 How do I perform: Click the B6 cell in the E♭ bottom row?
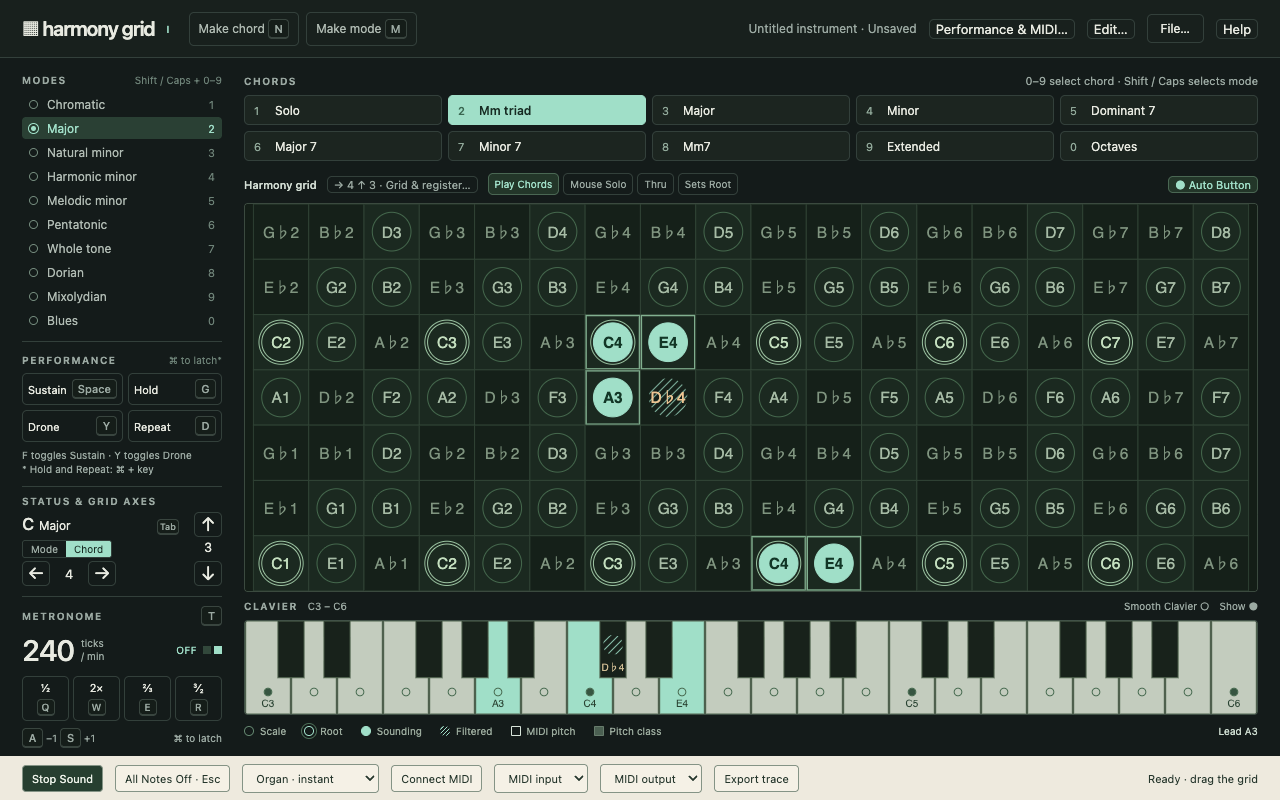[x=1221, y=508]
